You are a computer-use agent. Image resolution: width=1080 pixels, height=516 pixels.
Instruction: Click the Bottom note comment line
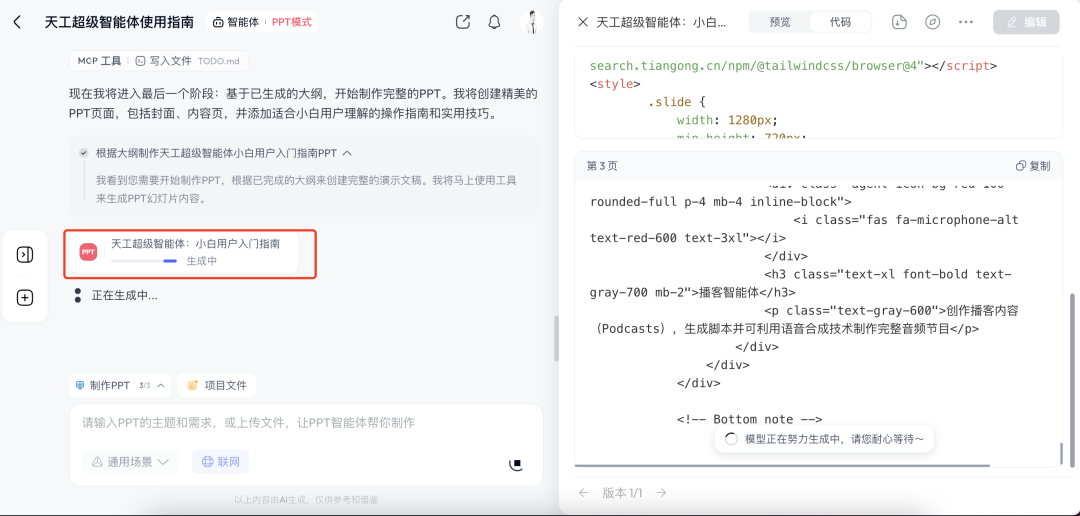[751, 419]
